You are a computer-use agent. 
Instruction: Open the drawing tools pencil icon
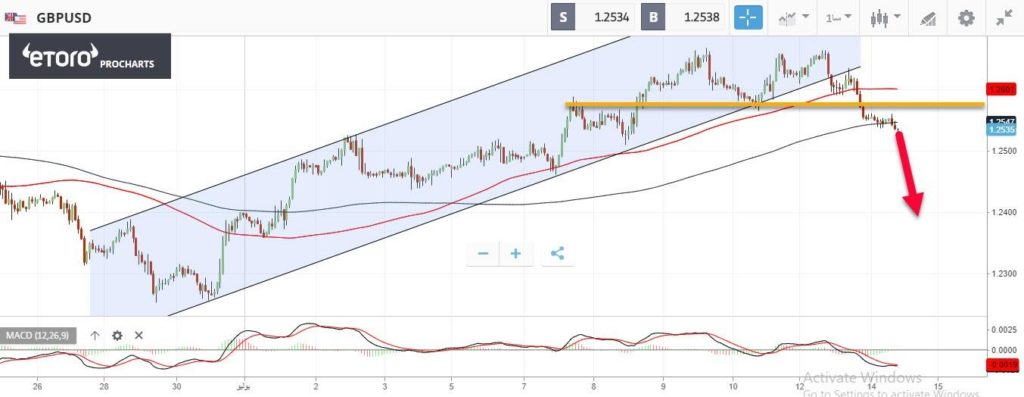click(927, 18)
